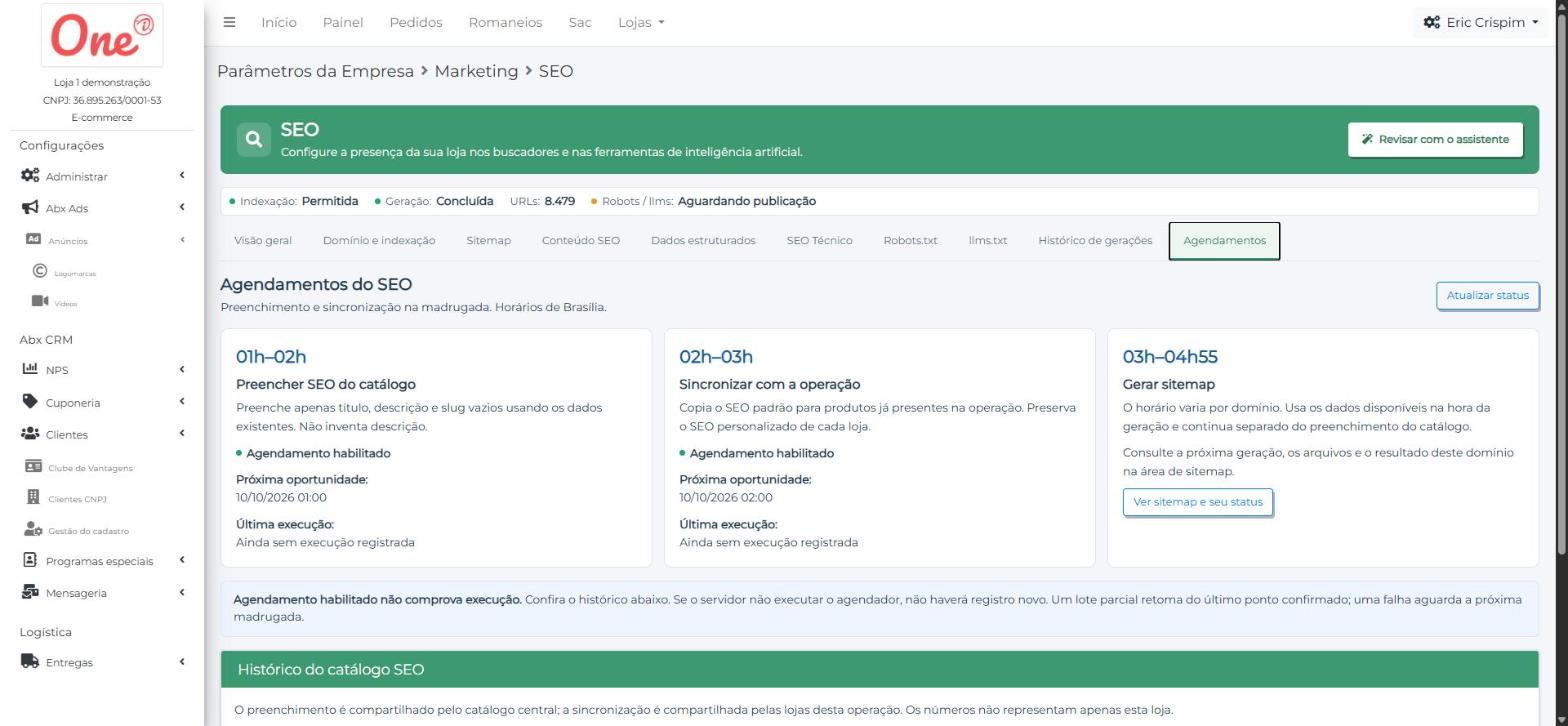Open Pedidos from the top navigation
Viewport: 1568px width, 726px height.
pos(416,22)
